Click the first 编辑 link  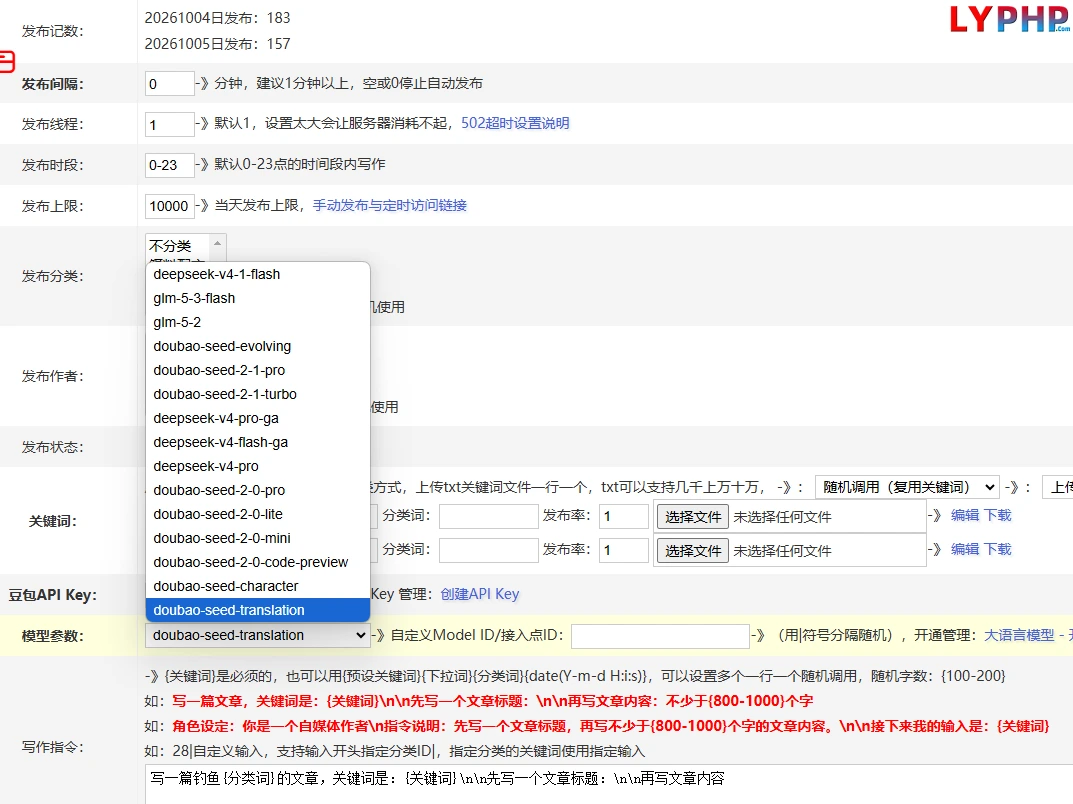[965, 515]
